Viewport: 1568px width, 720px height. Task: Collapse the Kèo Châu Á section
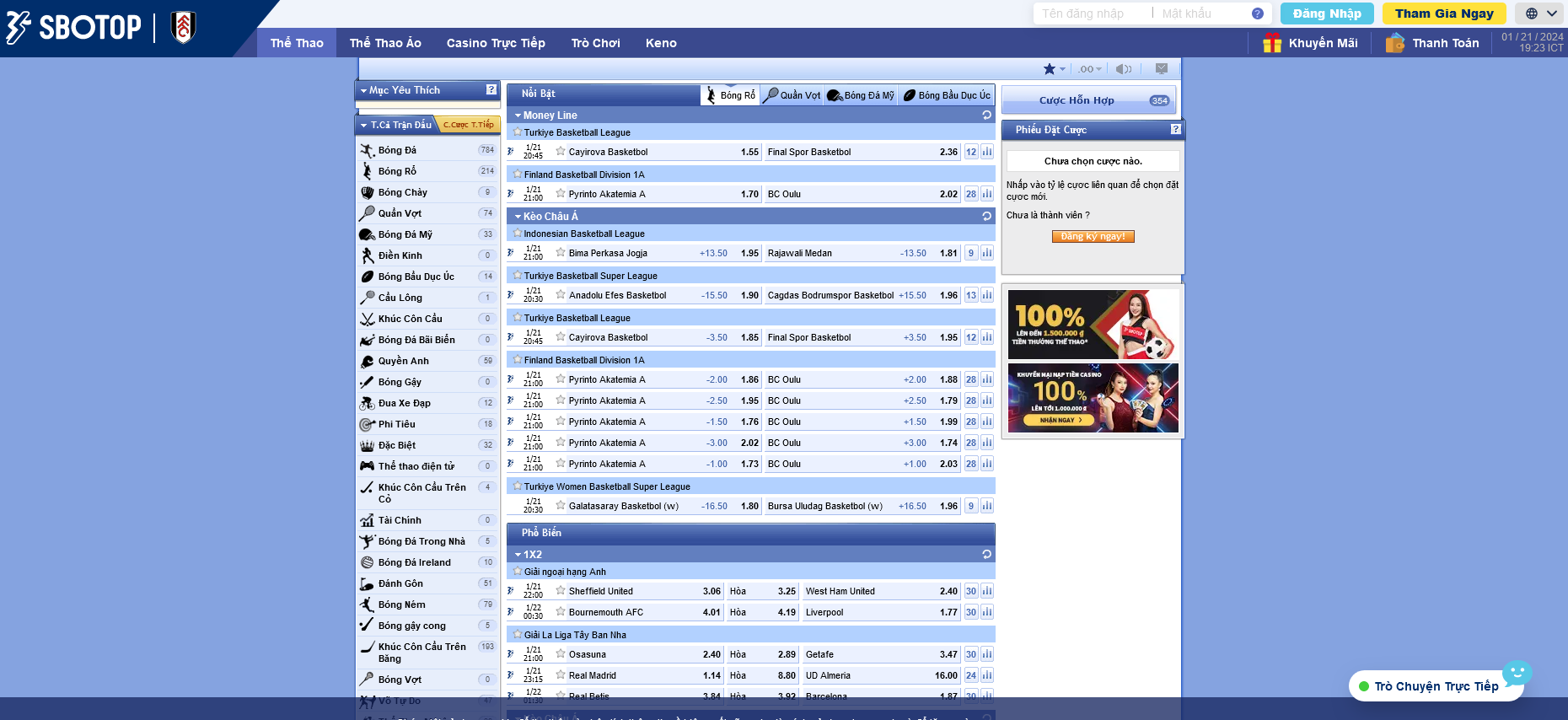[518, 217]
